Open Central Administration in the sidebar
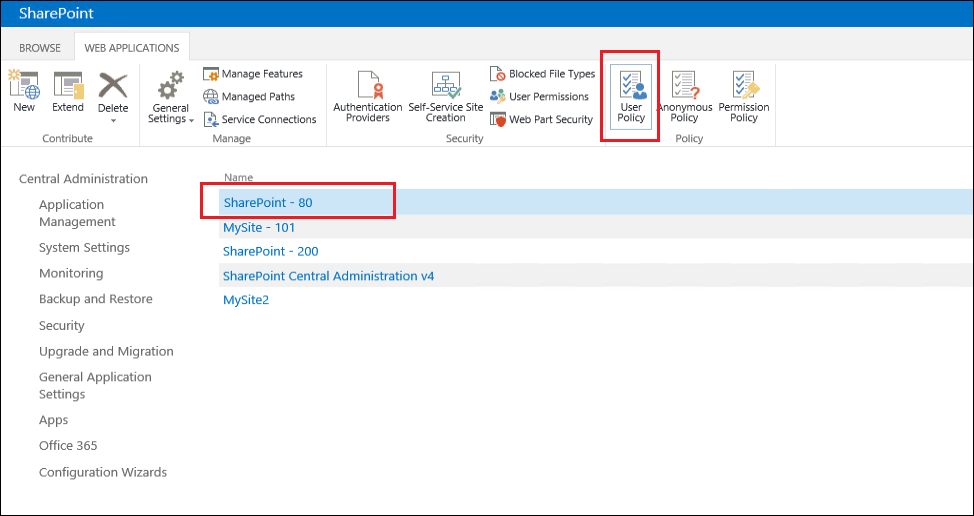The image size is (974, 516). pos(83,179)
